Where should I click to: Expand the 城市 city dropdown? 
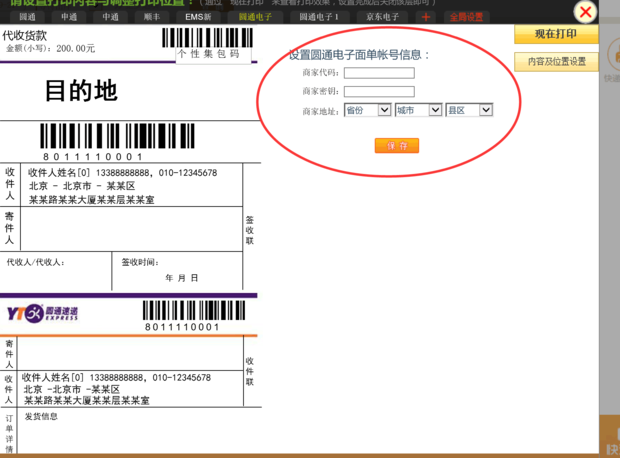point(418,110)
